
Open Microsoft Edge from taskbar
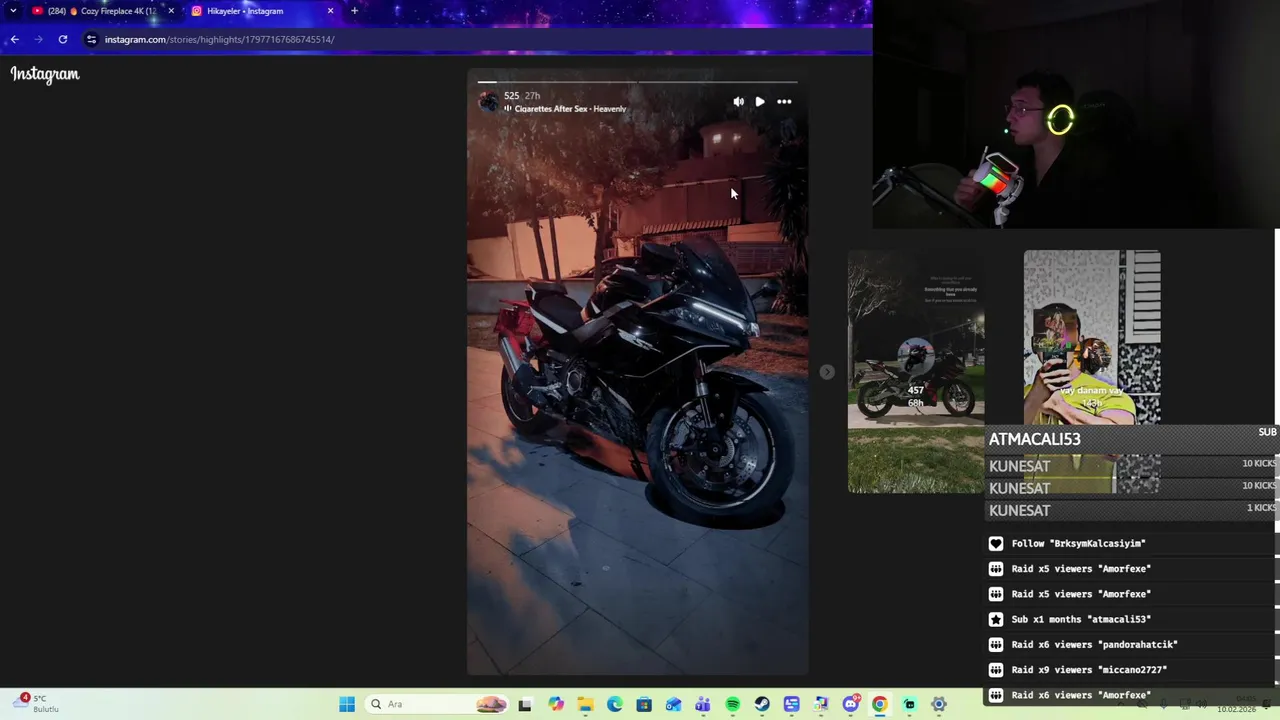(x=615, y=704)
